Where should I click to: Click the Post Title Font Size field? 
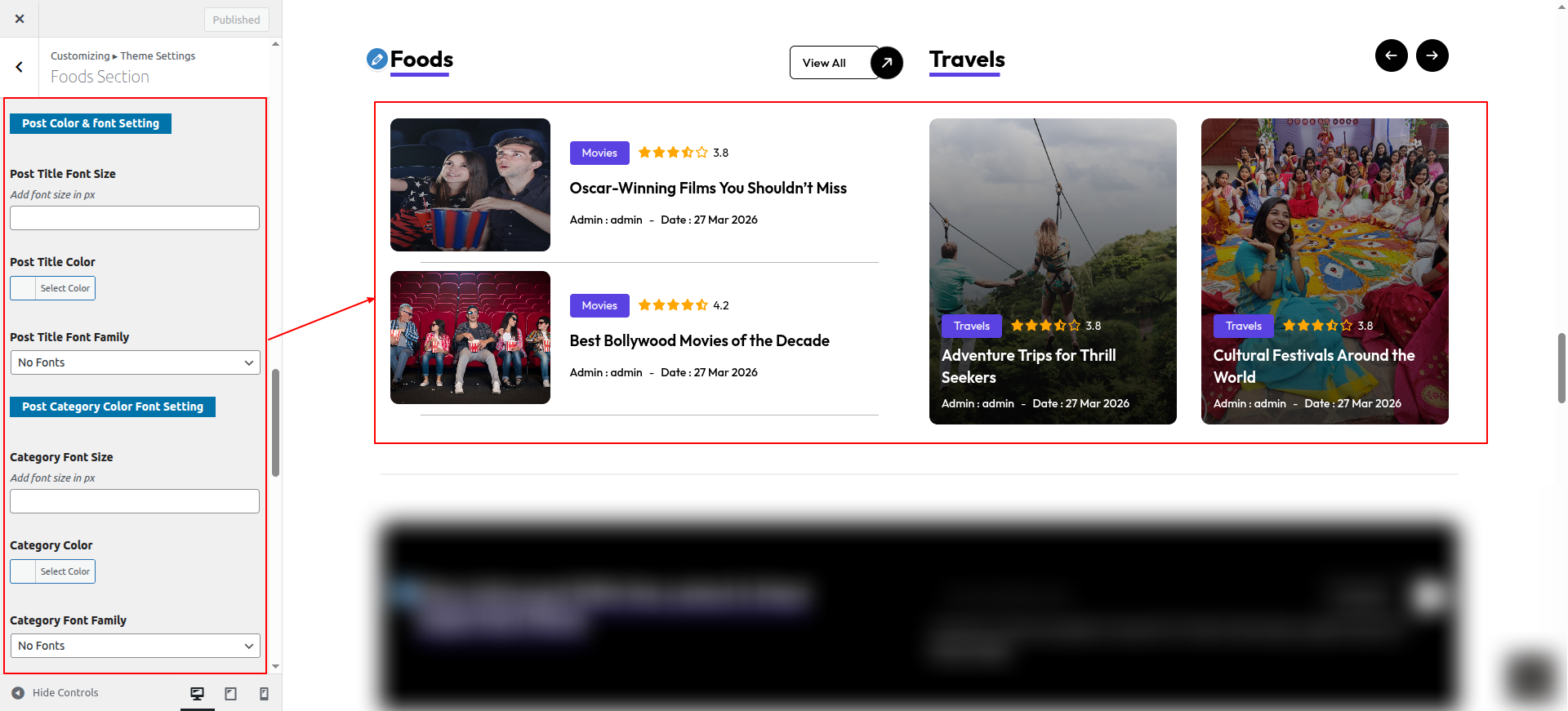tap(135, 218)
